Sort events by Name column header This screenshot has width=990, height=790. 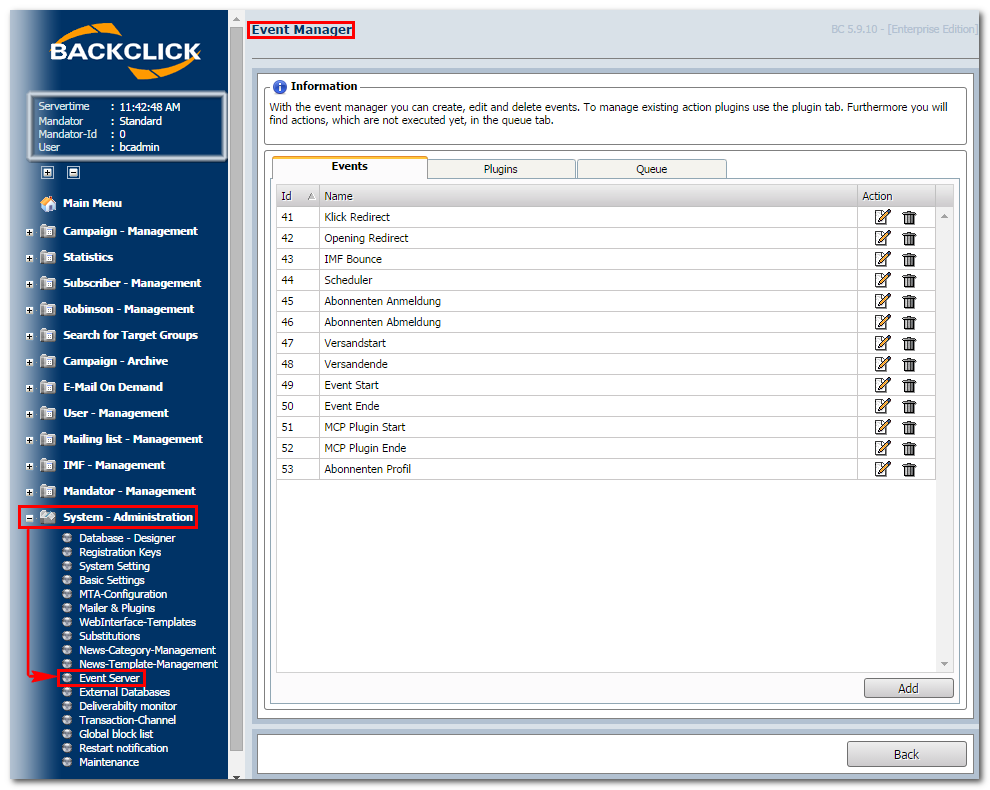(588, 196)
